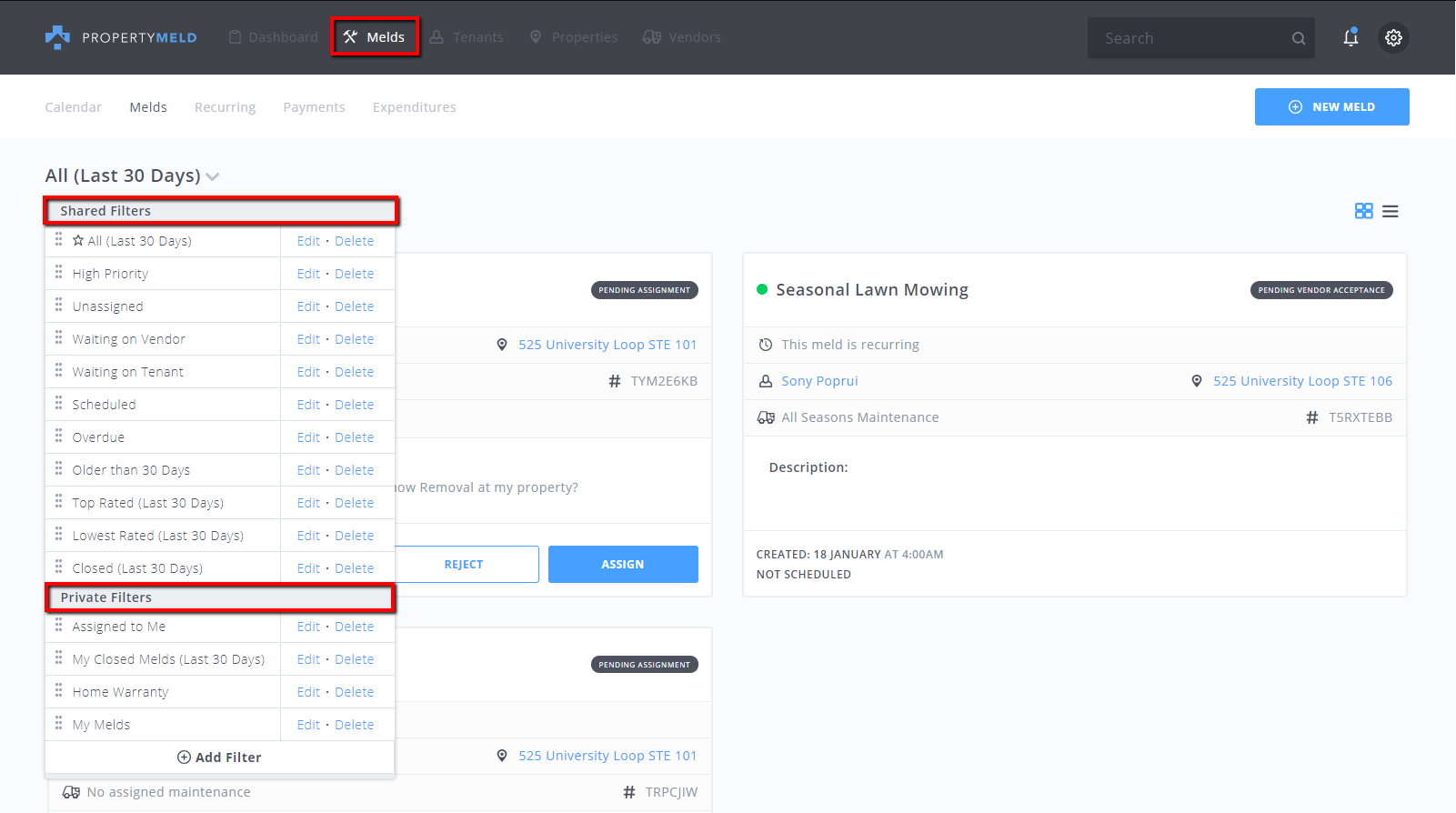The image size is (1456, 813).
Task: Click Add Filter at the list bottom
Action: pyautogui.click(x=219, y=758)
